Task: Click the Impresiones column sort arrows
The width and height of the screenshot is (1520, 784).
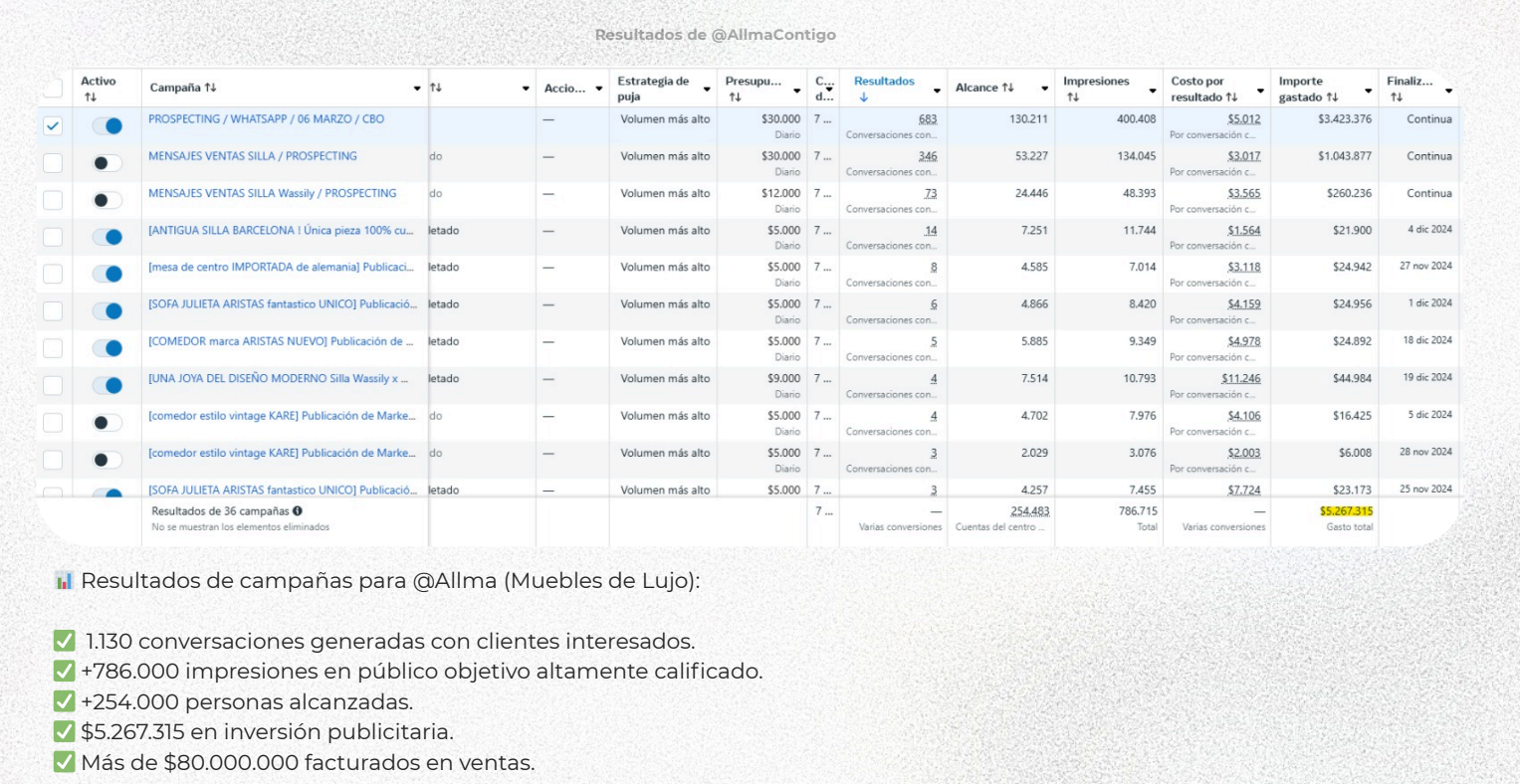Action: [1072, 98]
